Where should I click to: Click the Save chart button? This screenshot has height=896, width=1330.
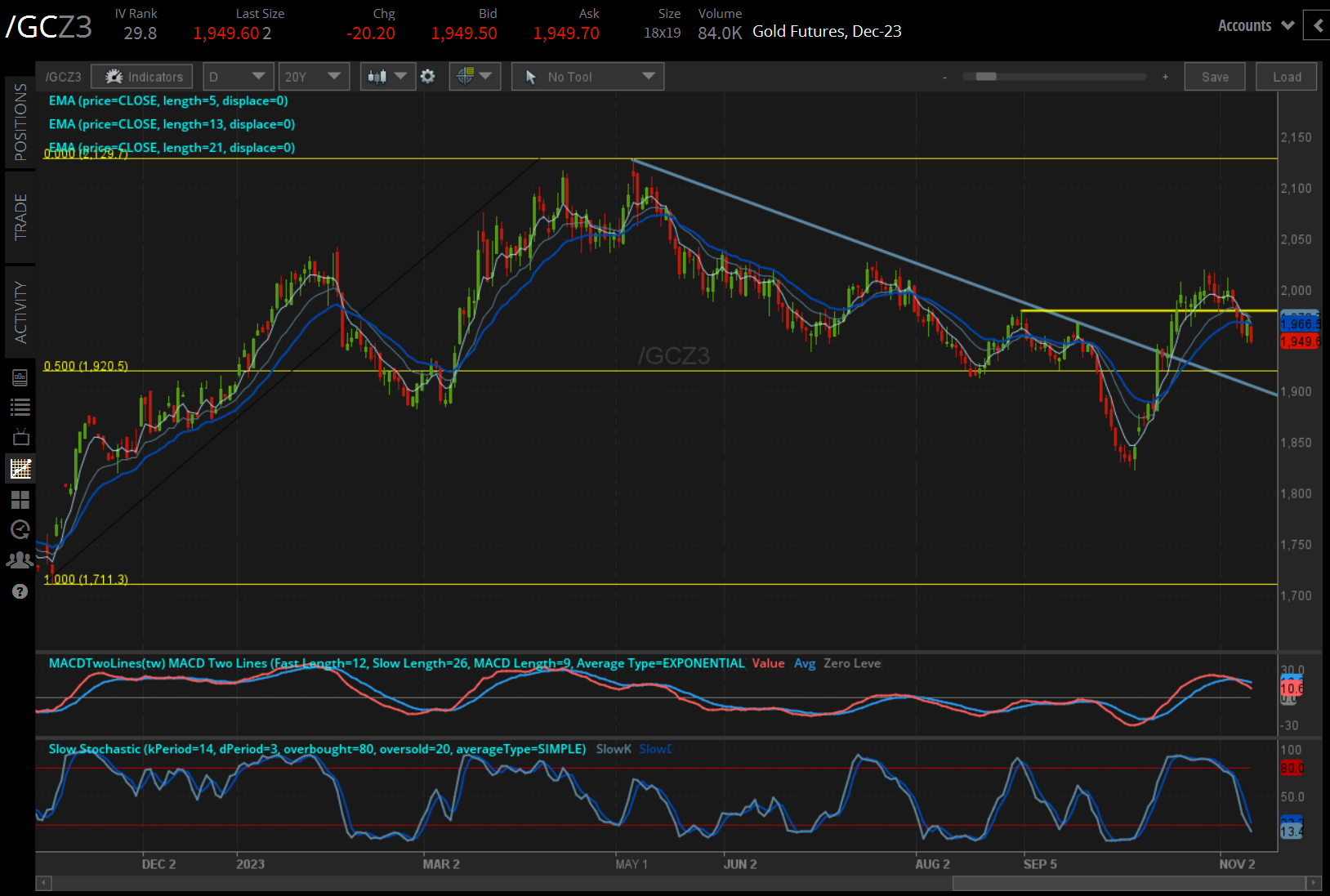click(x=1214, y=77)
